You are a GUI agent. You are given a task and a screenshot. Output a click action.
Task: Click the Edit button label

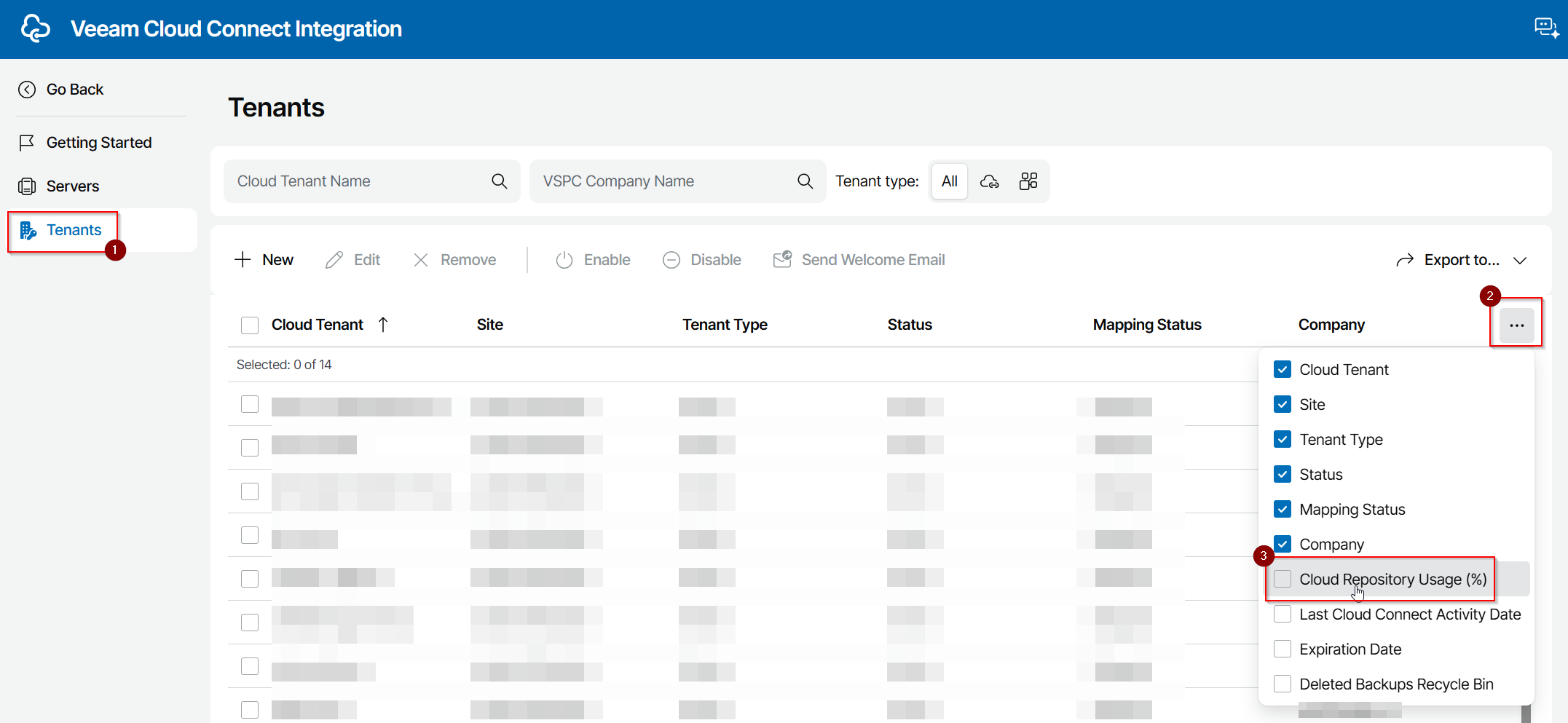[367, 260]
